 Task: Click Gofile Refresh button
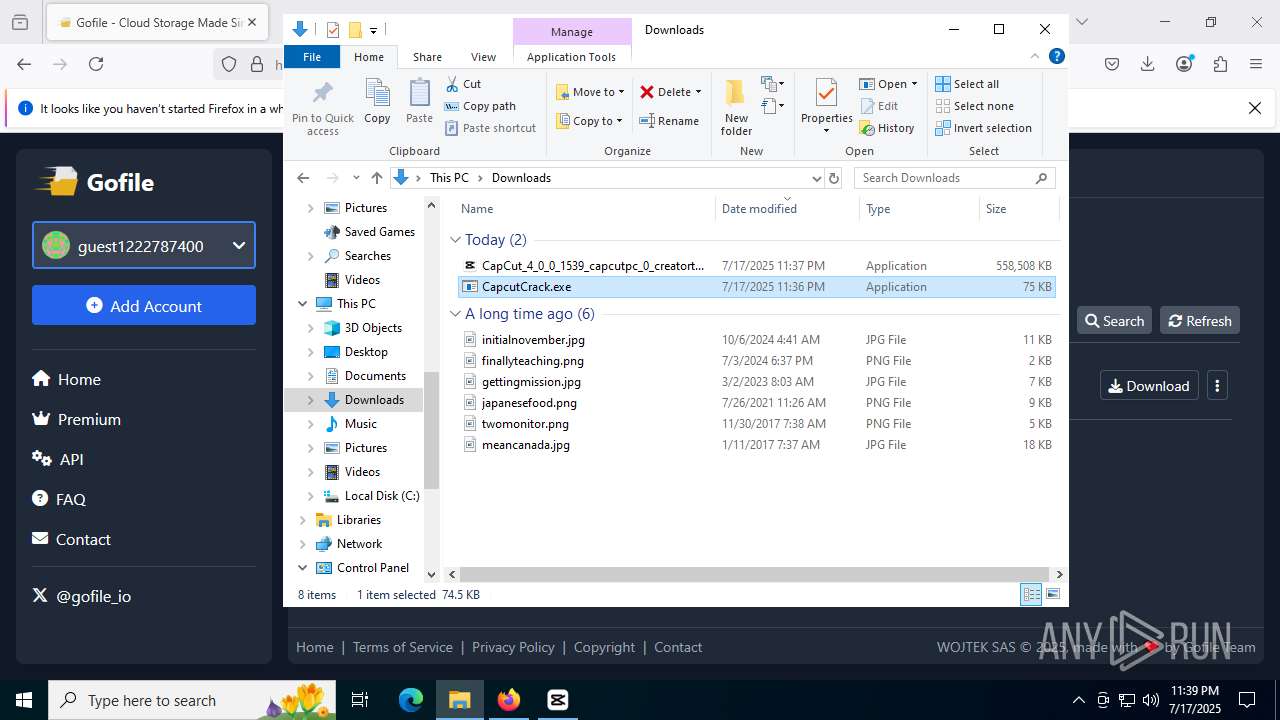1200,321
